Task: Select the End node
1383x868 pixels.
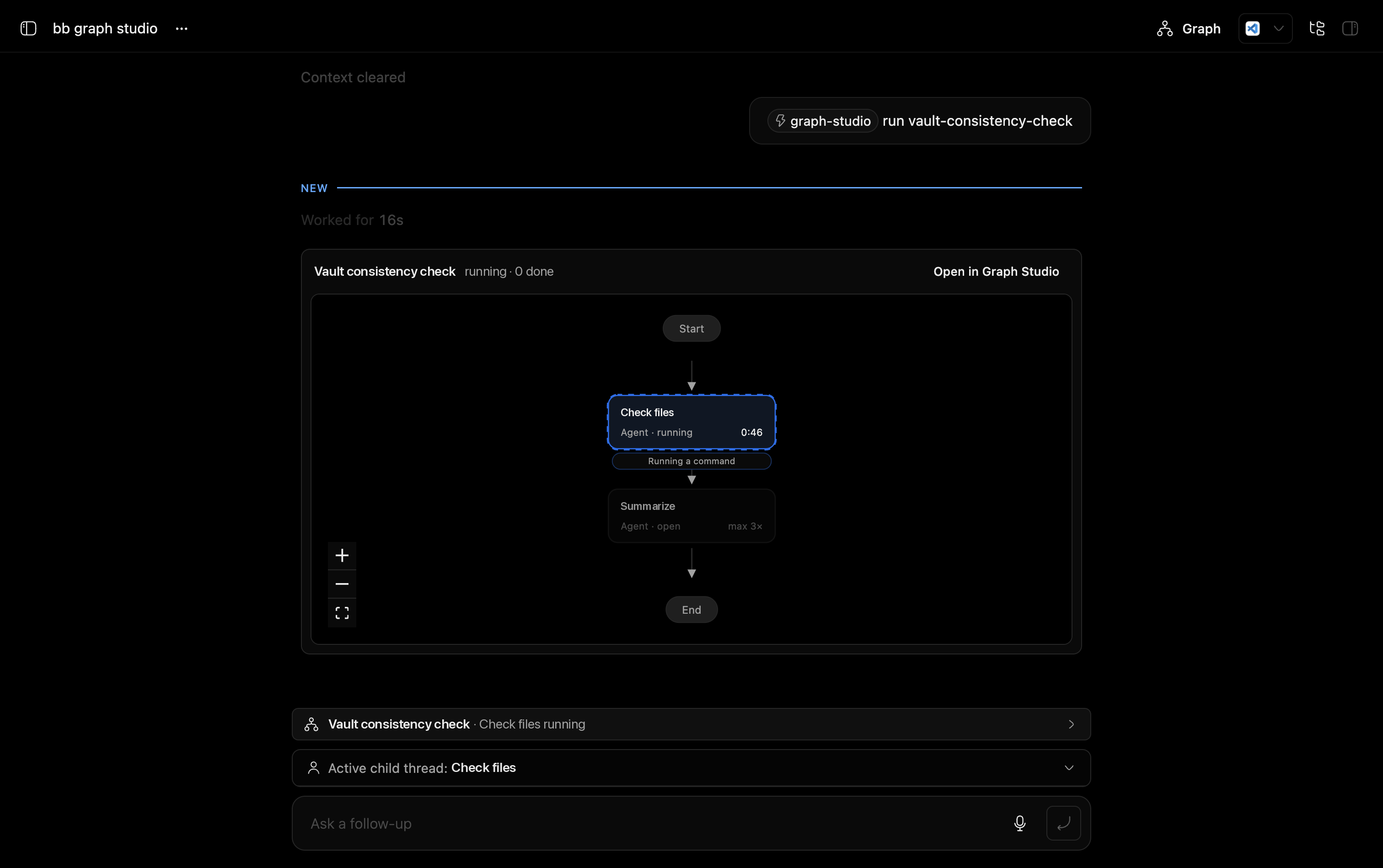Action: pyautogui.click(x=691, y=610)
